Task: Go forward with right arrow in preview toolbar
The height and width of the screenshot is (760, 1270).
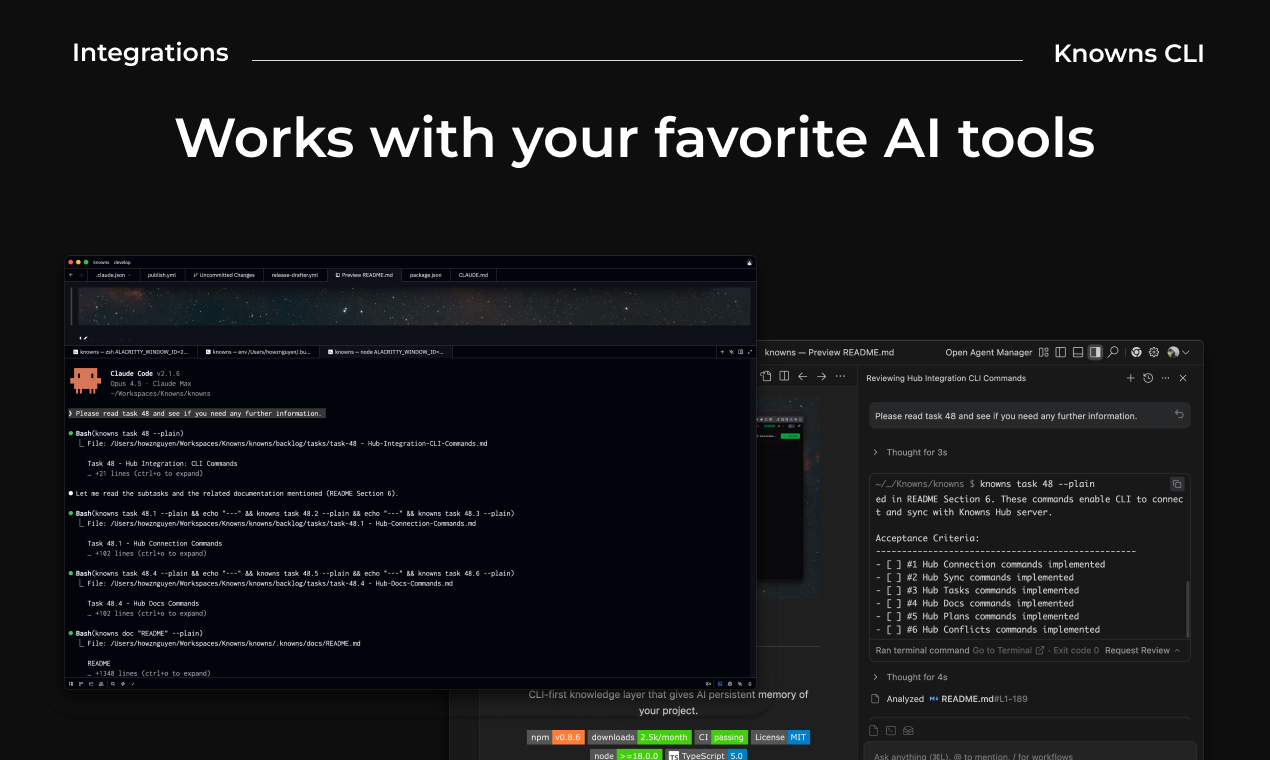Action: point(822,376)
